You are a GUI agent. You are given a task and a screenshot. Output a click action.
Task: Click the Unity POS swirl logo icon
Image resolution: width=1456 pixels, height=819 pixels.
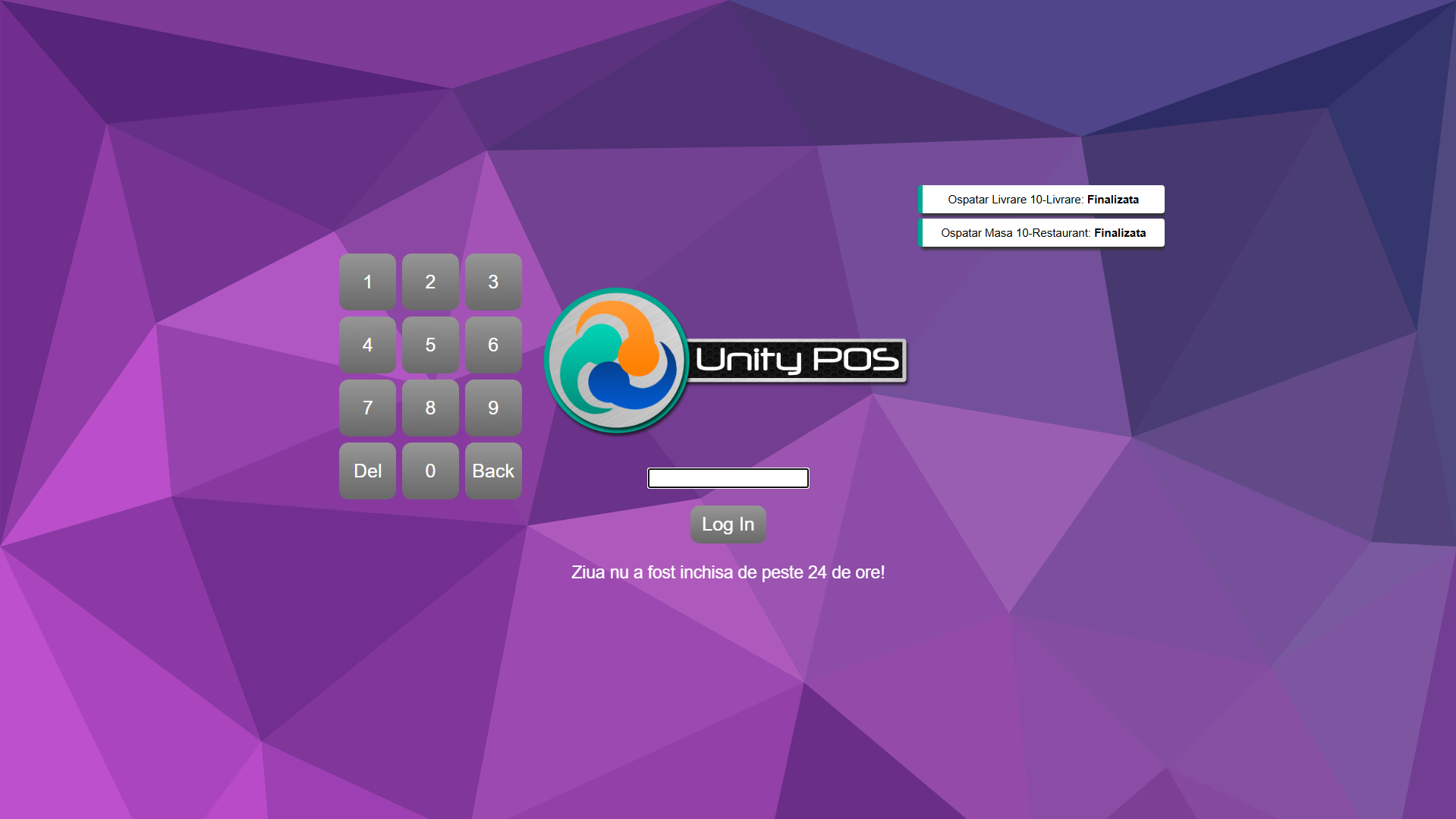[616, 361]
